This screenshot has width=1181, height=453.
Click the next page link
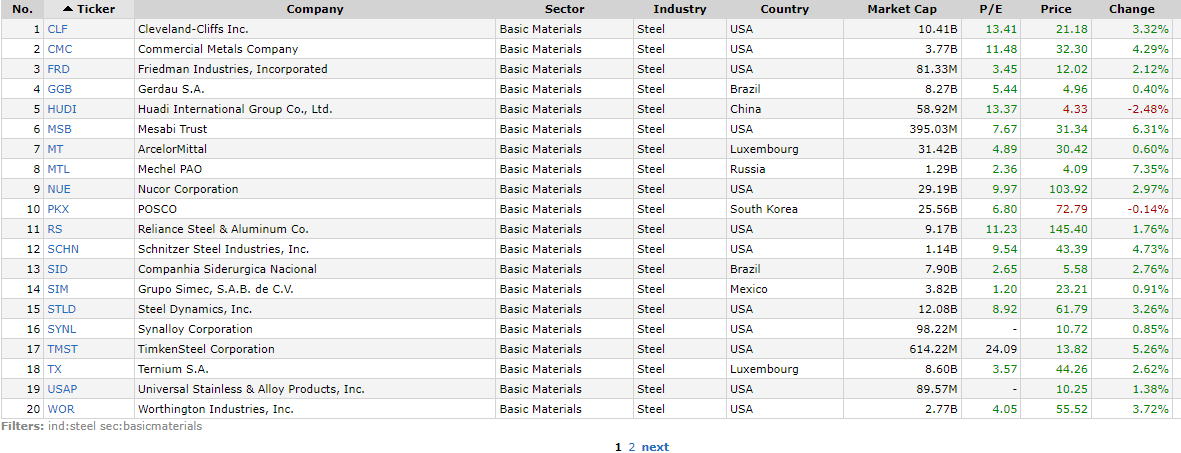point(655,447)
